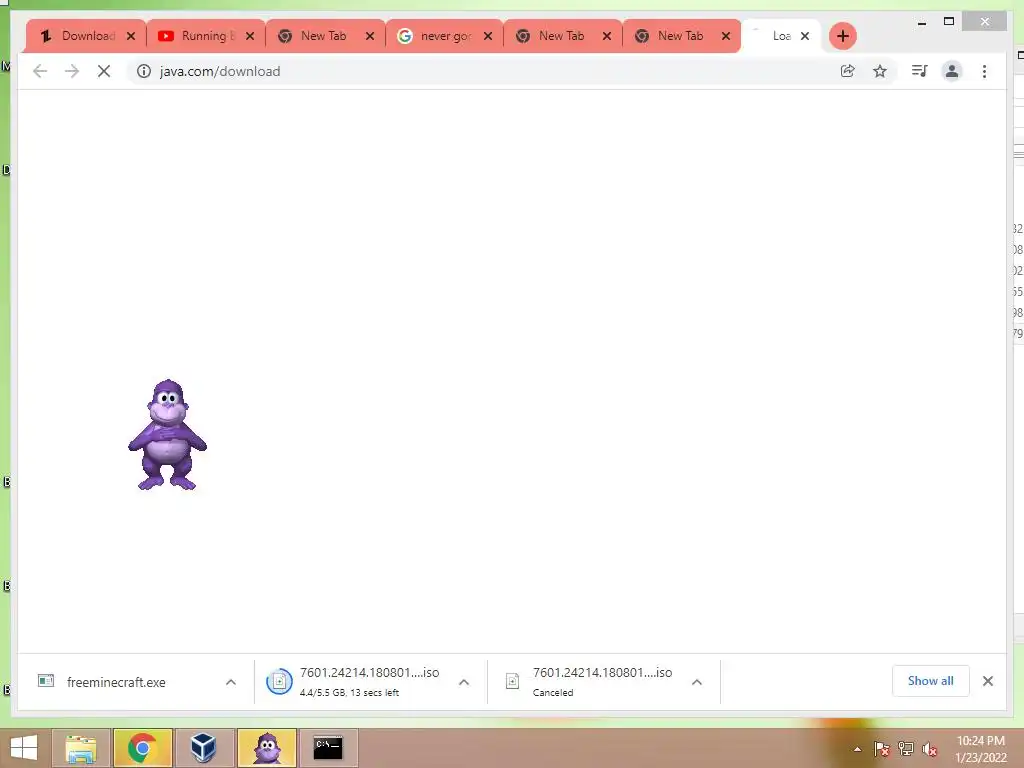Open the Action Center flag icon
This screenshot has width=1024, height=768.
(882, 749)
